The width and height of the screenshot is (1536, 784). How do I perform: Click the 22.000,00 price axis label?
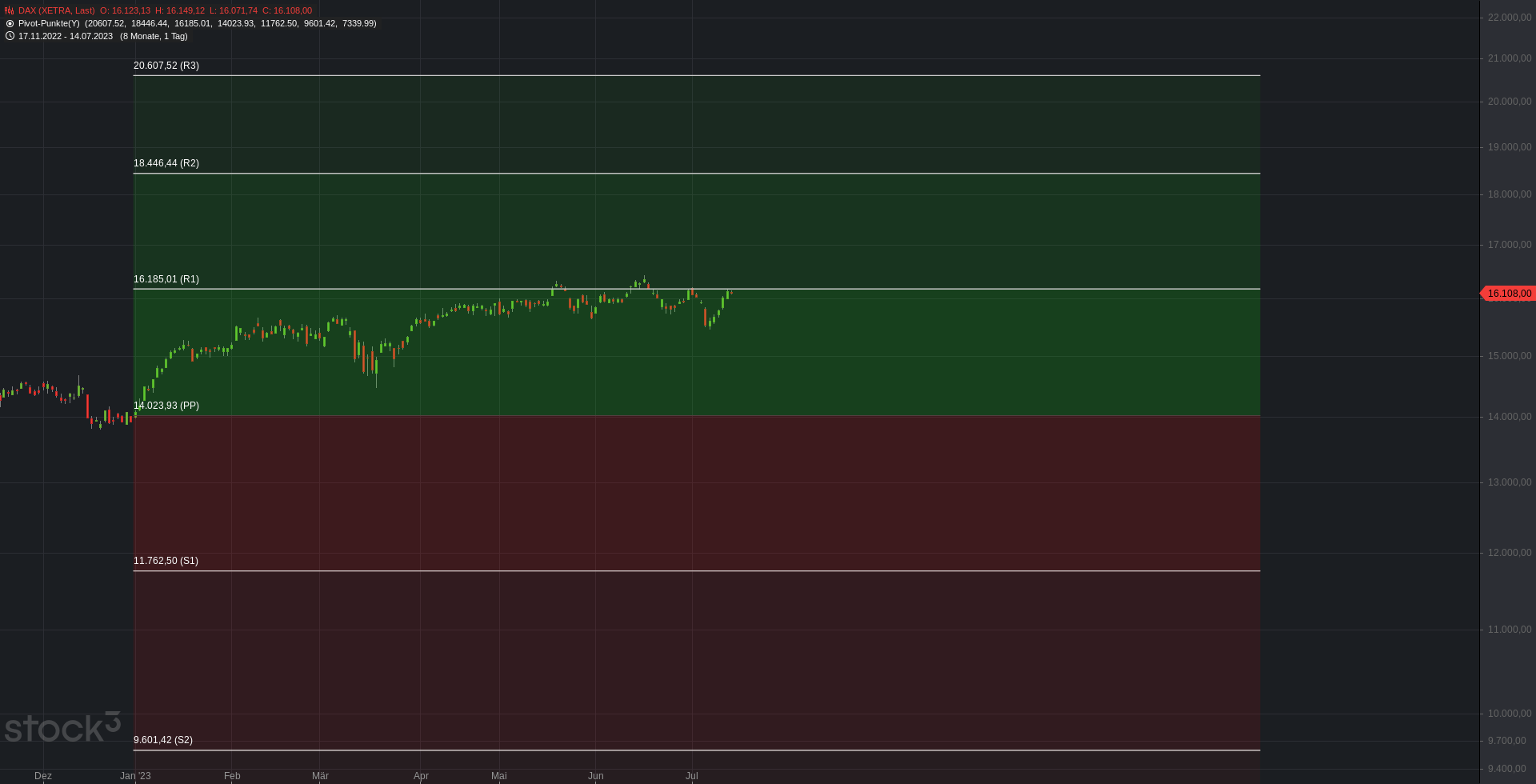(1509, 18)
